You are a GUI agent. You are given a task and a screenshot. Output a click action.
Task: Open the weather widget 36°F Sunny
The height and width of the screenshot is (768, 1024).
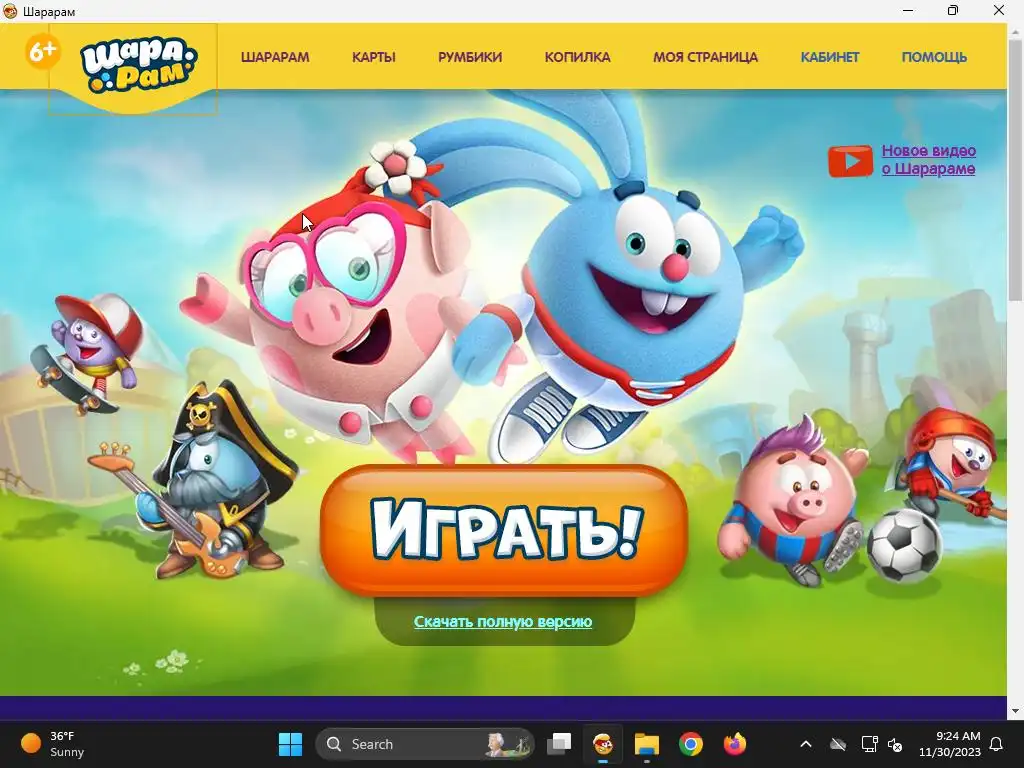(x=54, y=744)
